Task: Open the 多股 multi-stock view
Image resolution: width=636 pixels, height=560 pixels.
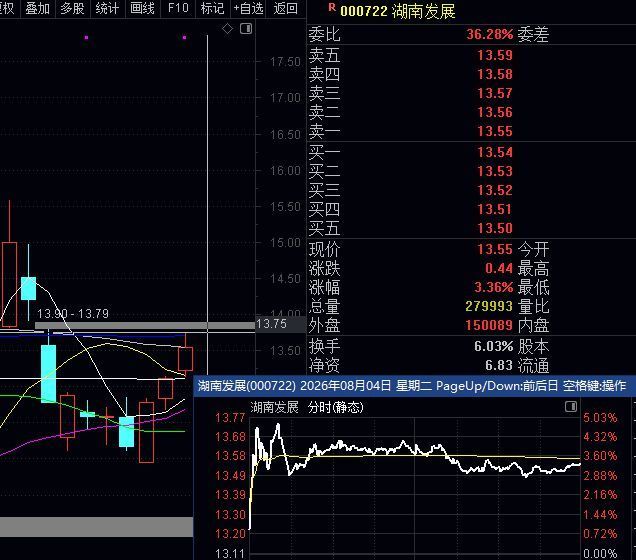Action: [x=72, y=8]
